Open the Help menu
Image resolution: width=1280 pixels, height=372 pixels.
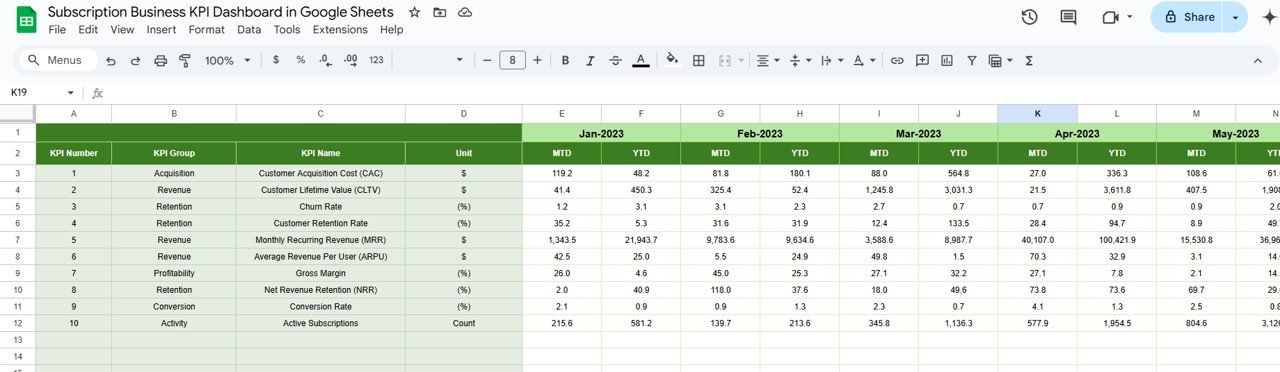(391, 30)
